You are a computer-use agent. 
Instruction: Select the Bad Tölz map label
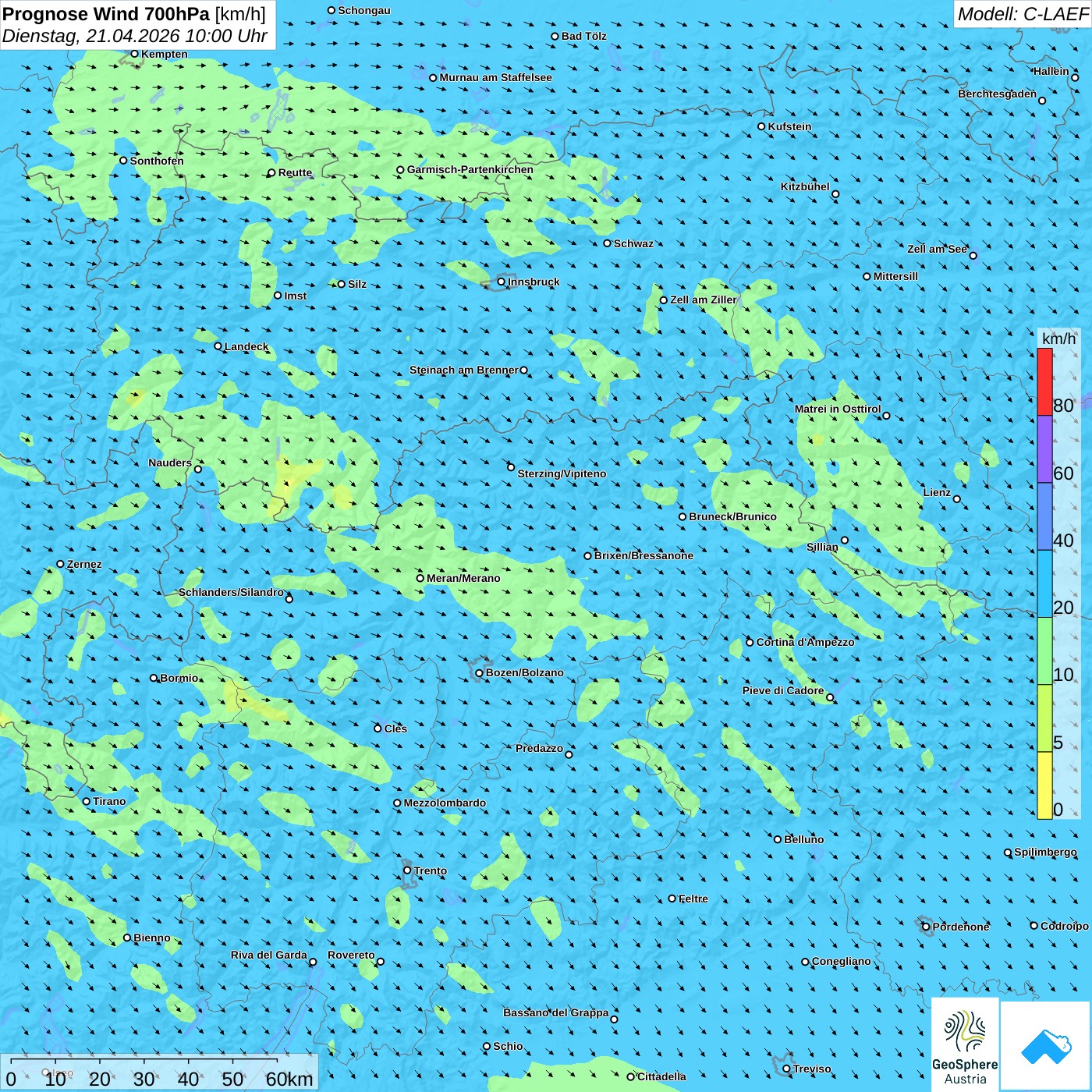(584, 36)
